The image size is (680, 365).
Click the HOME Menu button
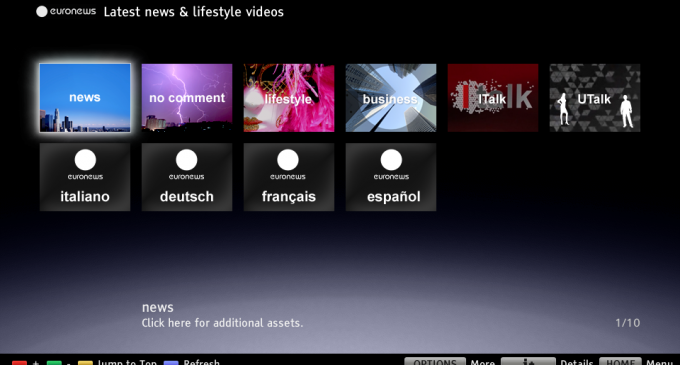(620, 362)
